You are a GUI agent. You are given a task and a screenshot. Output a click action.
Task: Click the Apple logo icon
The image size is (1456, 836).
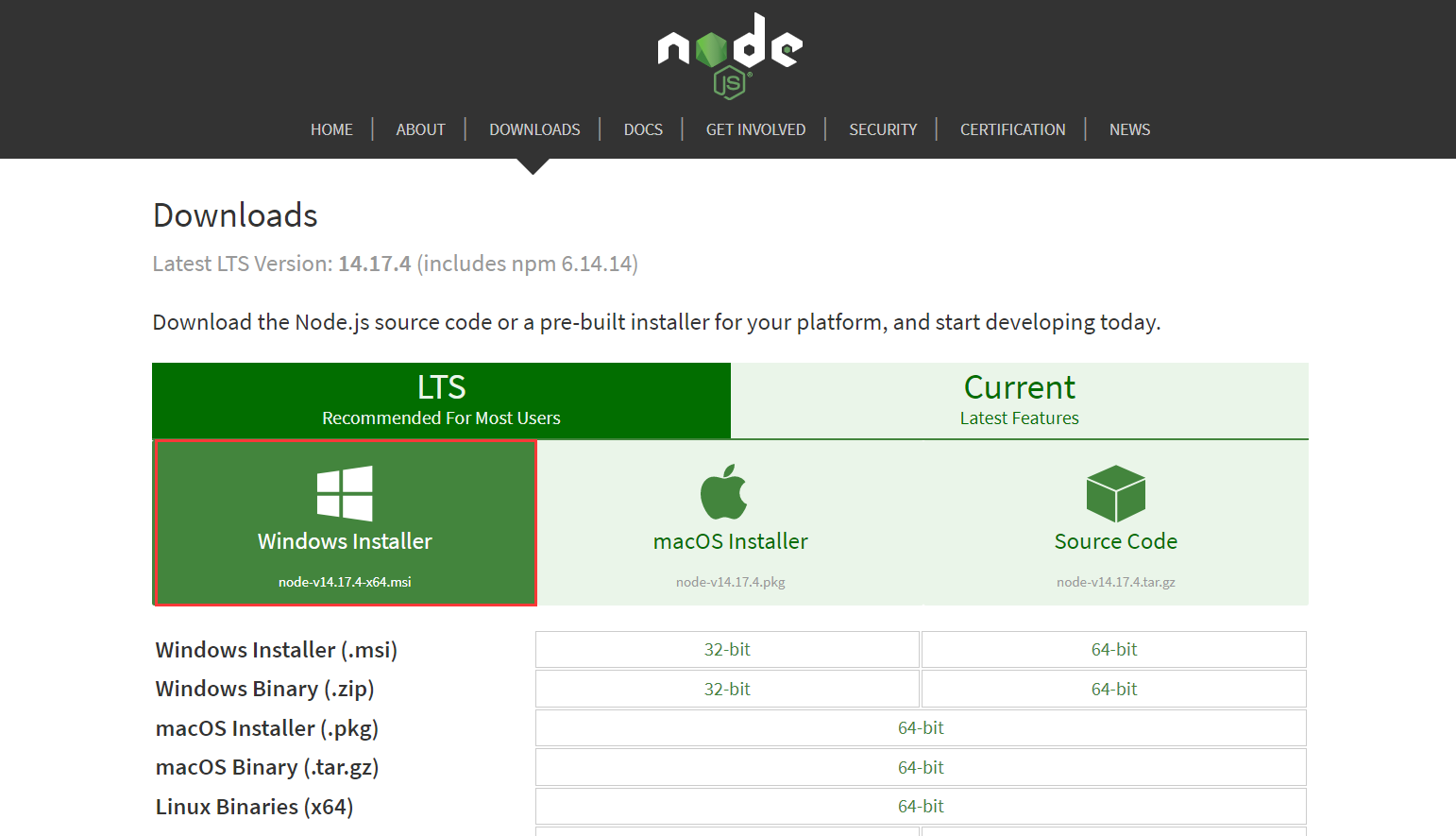724,491
